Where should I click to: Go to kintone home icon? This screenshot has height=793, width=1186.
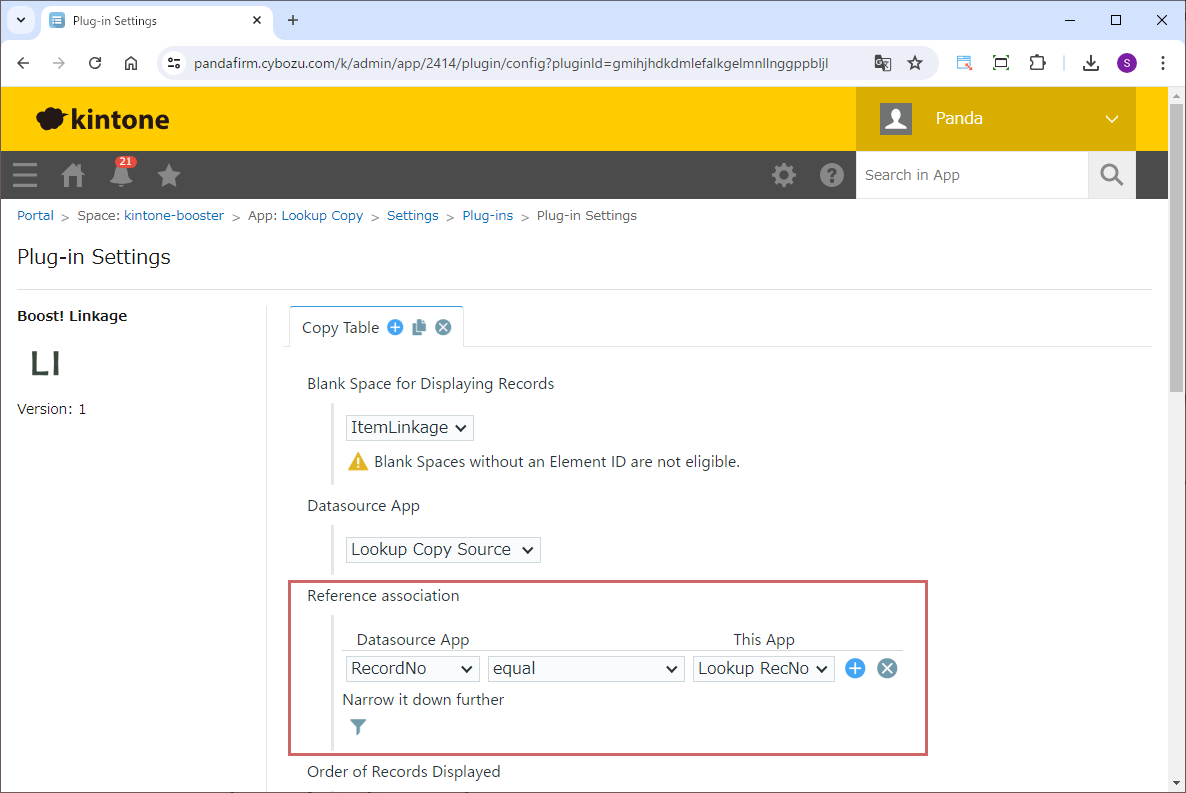[x=73, y=176]
